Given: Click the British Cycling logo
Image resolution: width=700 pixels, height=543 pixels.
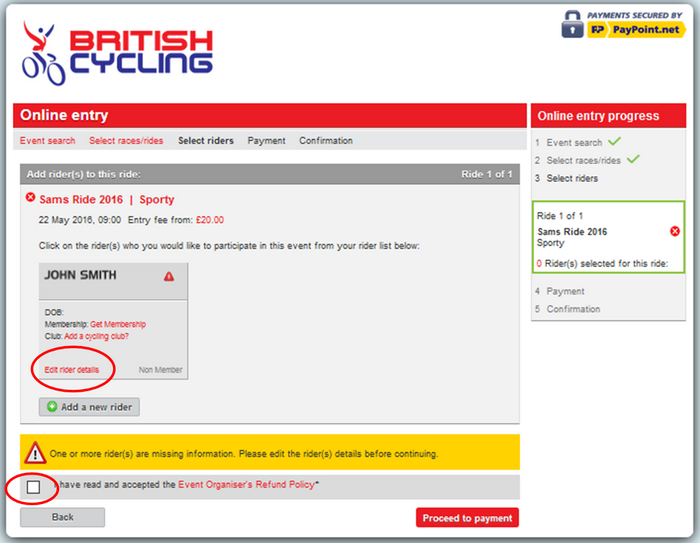Looking at the screenshot, I should 117,54.
